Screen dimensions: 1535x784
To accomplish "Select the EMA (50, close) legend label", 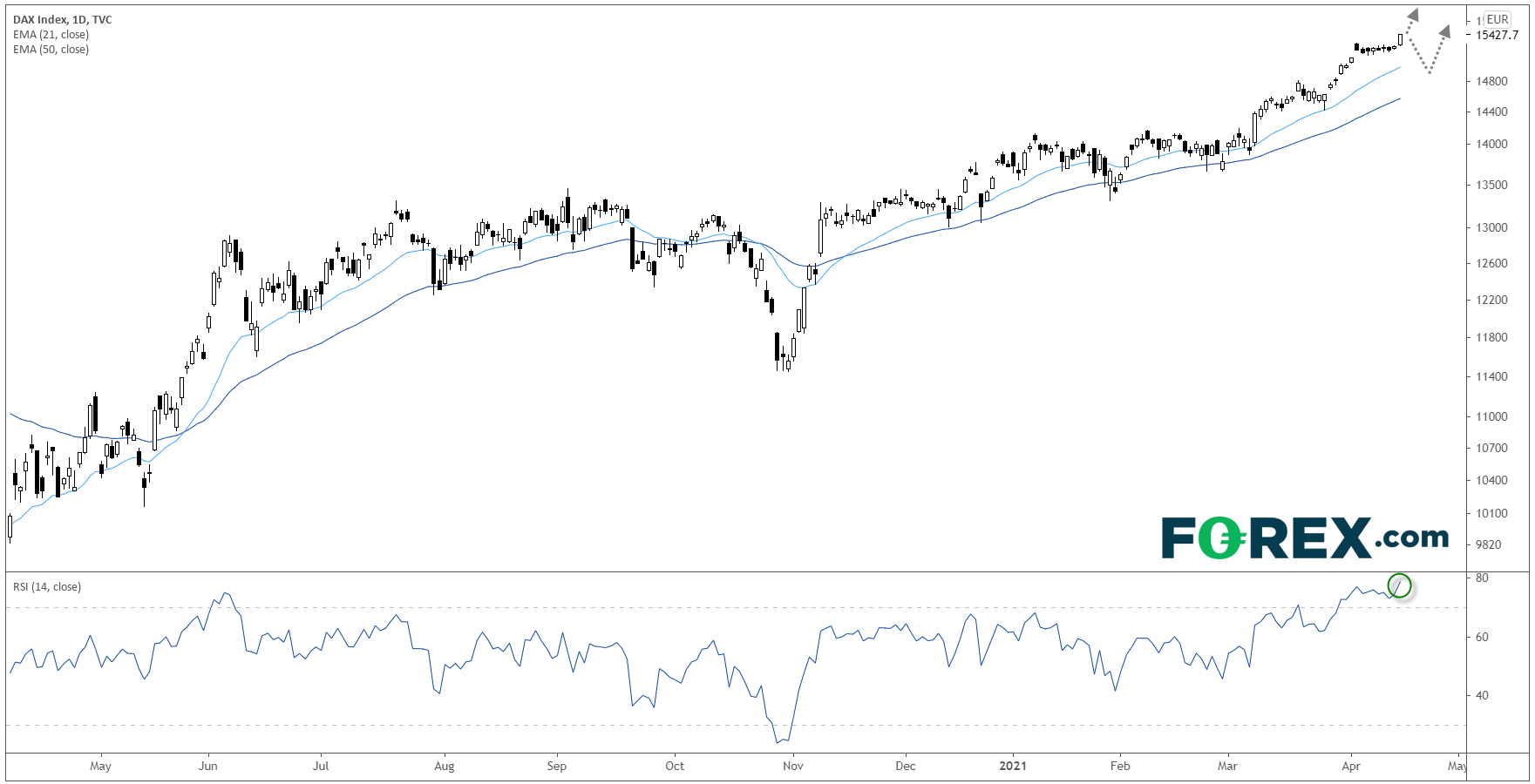I will pyautogui.click(x=51, y=50).
